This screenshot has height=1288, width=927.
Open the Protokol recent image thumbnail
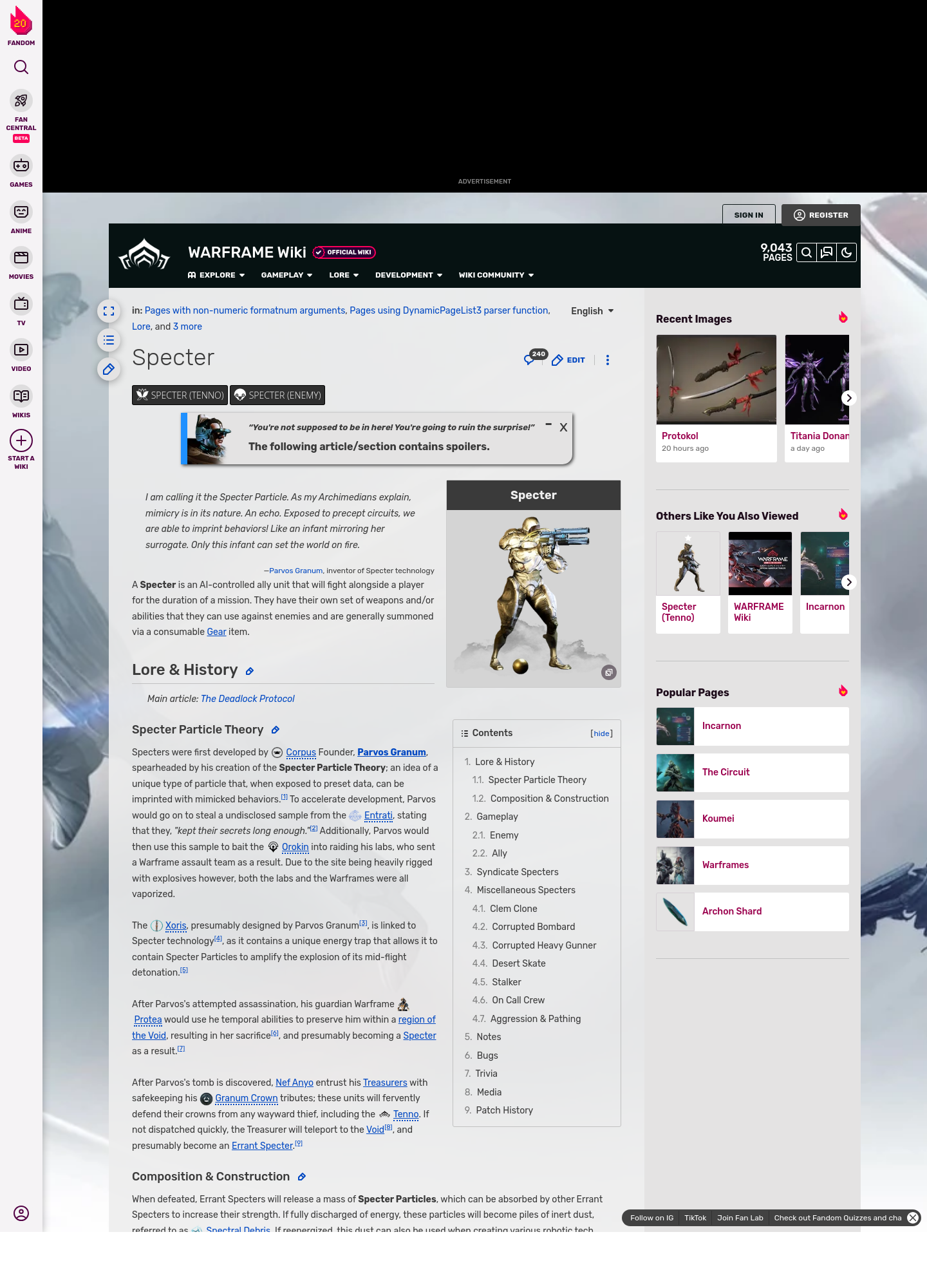[716, 380]
